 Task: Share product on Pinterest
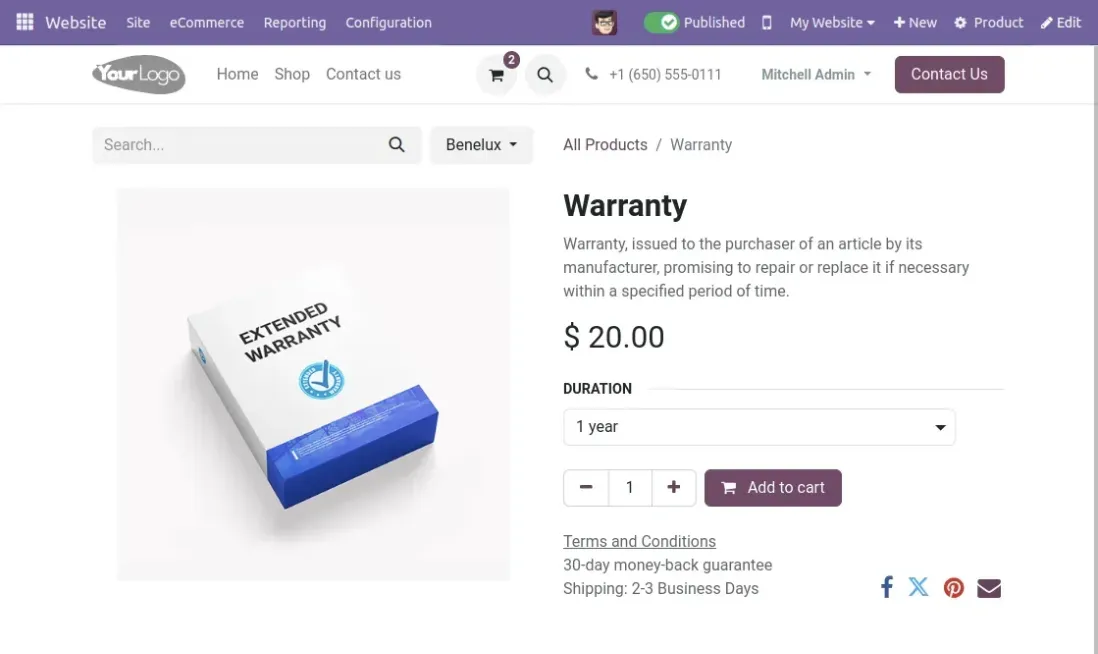pyautogui.click(x=954, y=588)
